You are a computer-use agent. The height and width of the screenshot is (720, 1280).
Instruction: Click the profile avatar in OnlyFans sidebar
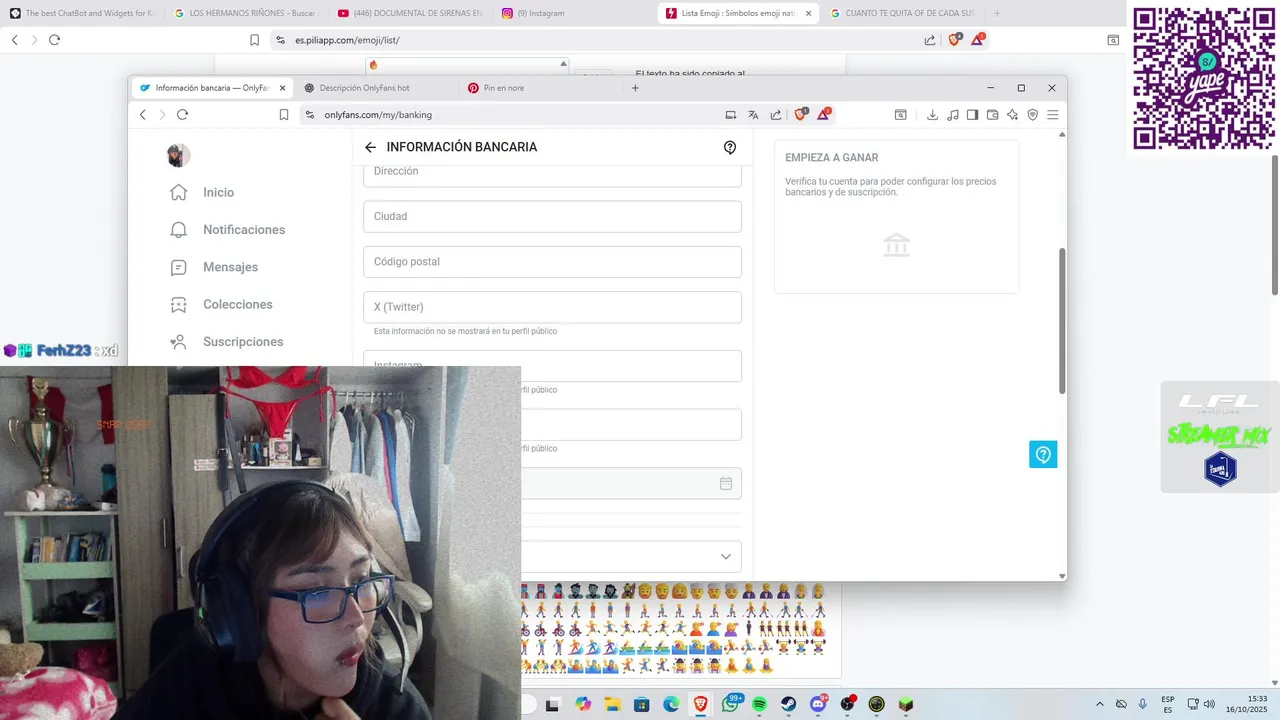point(178,155)
